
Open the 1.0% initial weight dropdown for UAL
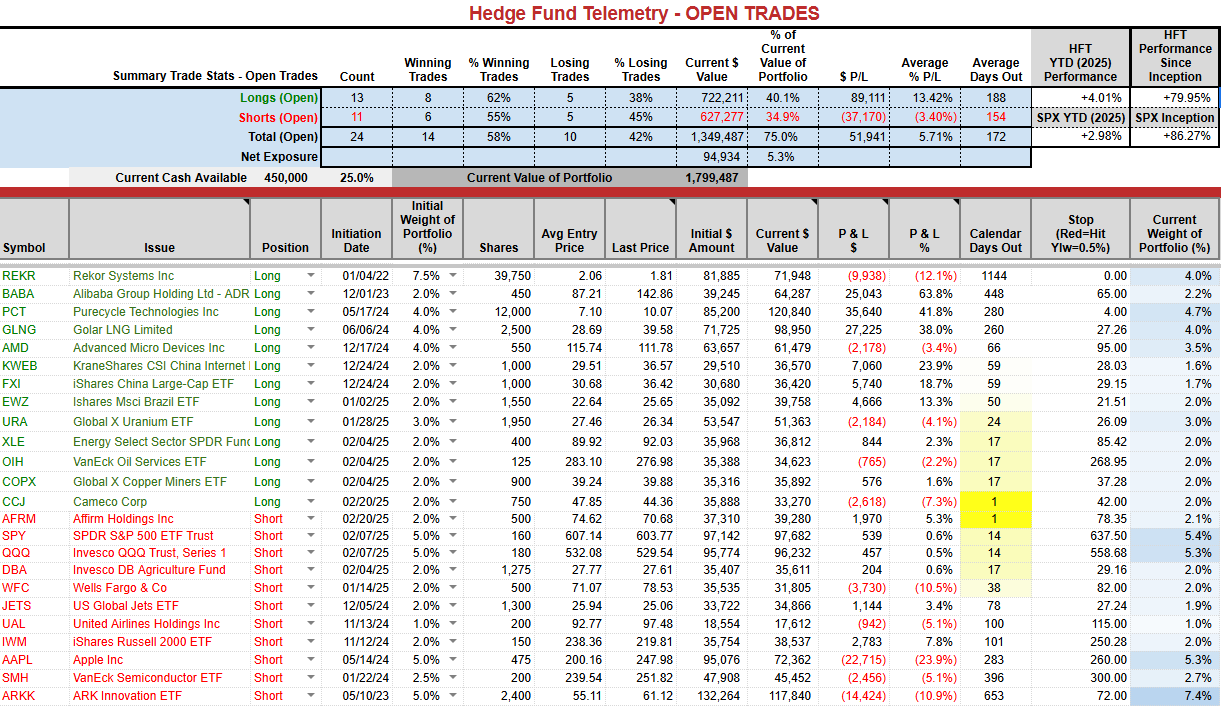coord(454,625)
